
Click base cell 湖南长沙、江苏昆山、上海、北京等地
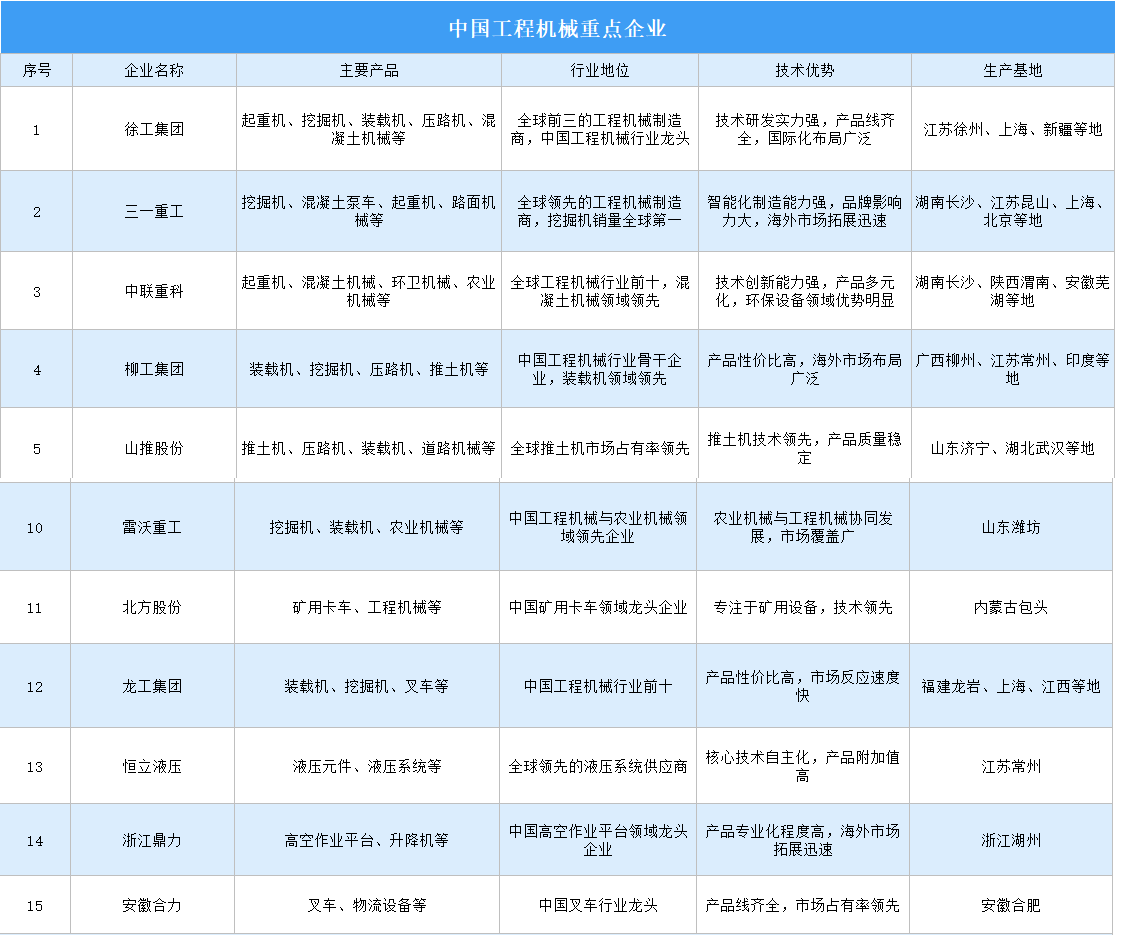[1013, 211]
